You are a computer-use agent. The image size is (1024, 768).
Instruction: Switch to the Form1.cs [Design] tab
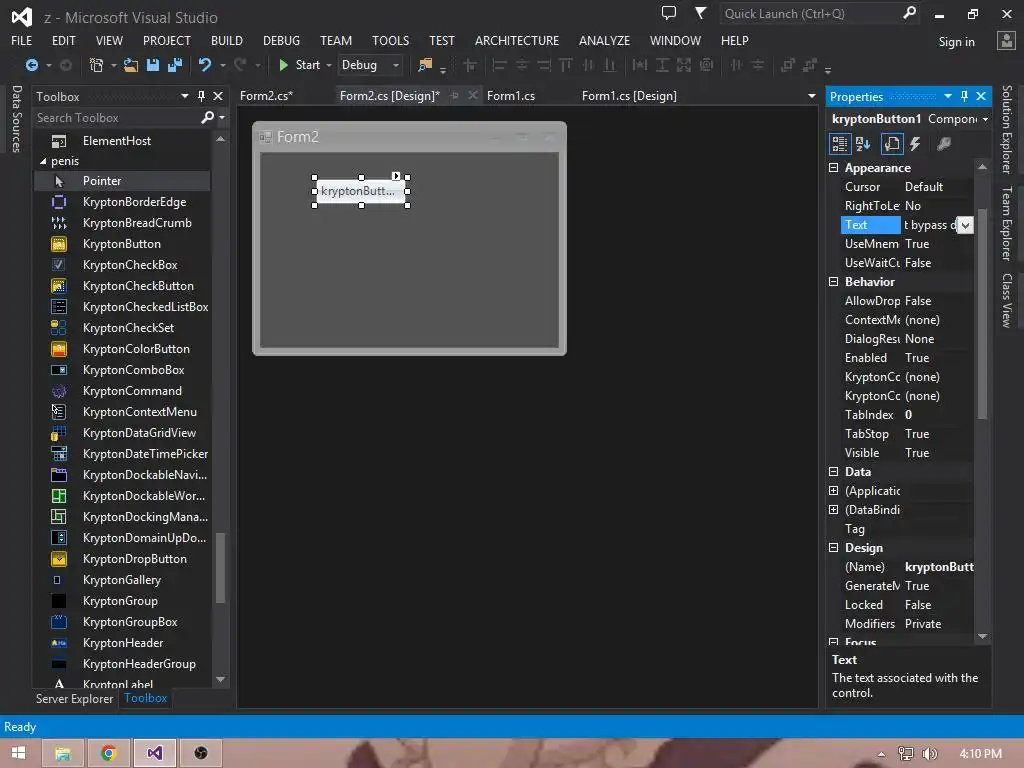pyautogui.click(x=629, y=96)
